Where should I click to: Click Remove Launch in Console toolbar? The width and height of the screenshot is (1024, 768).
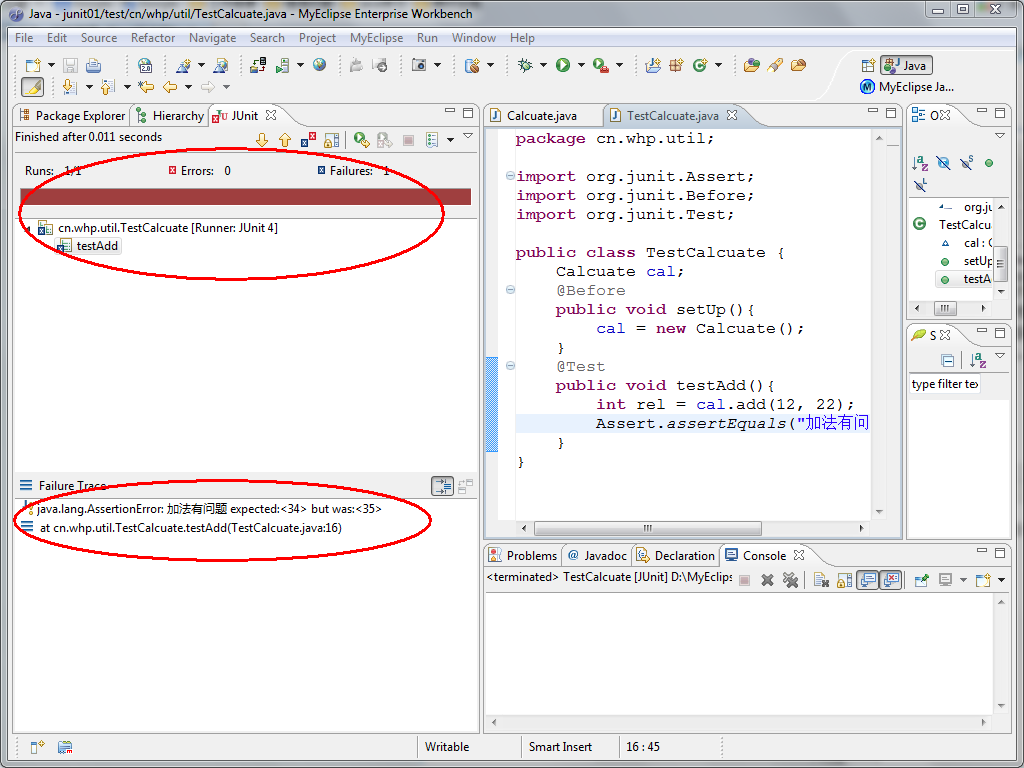click(767, 580)
